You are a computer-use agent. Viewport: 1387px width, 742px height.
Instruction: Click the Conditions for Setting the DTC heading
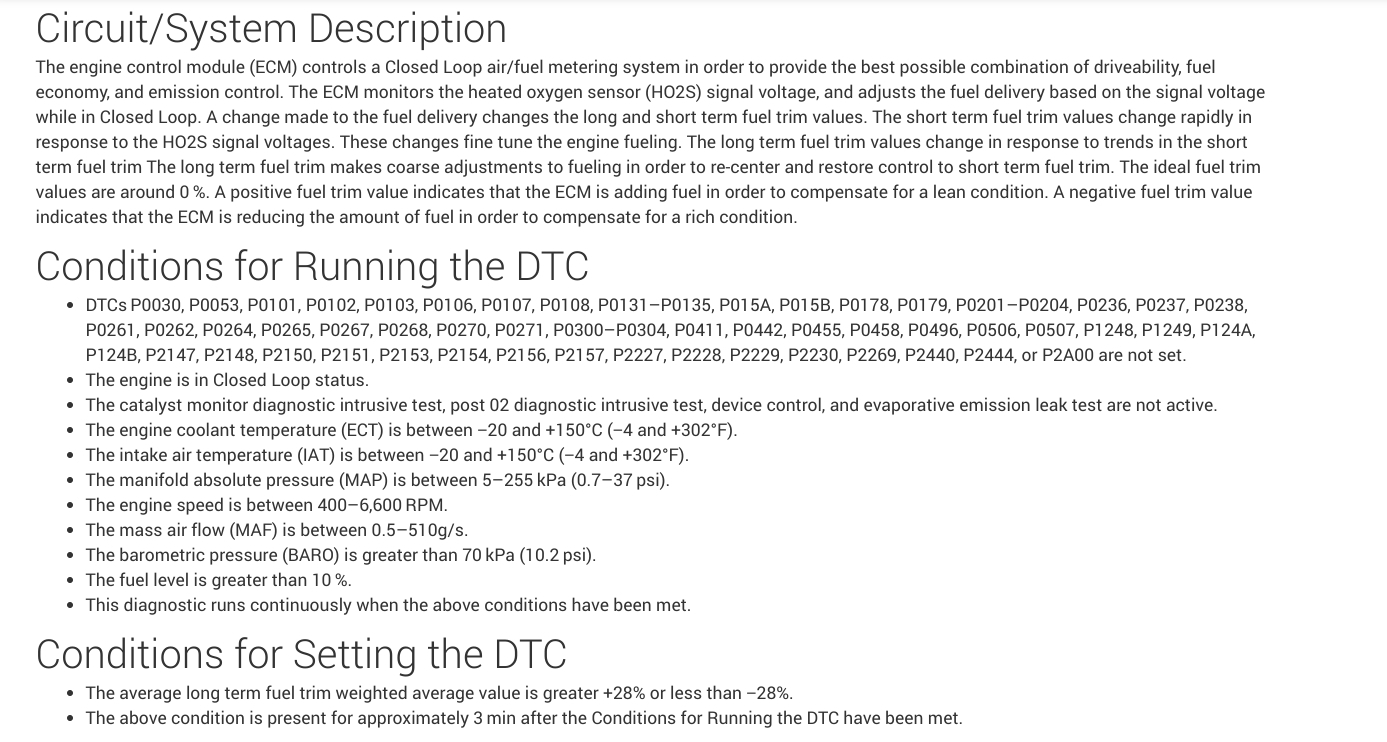coord(301,654)
